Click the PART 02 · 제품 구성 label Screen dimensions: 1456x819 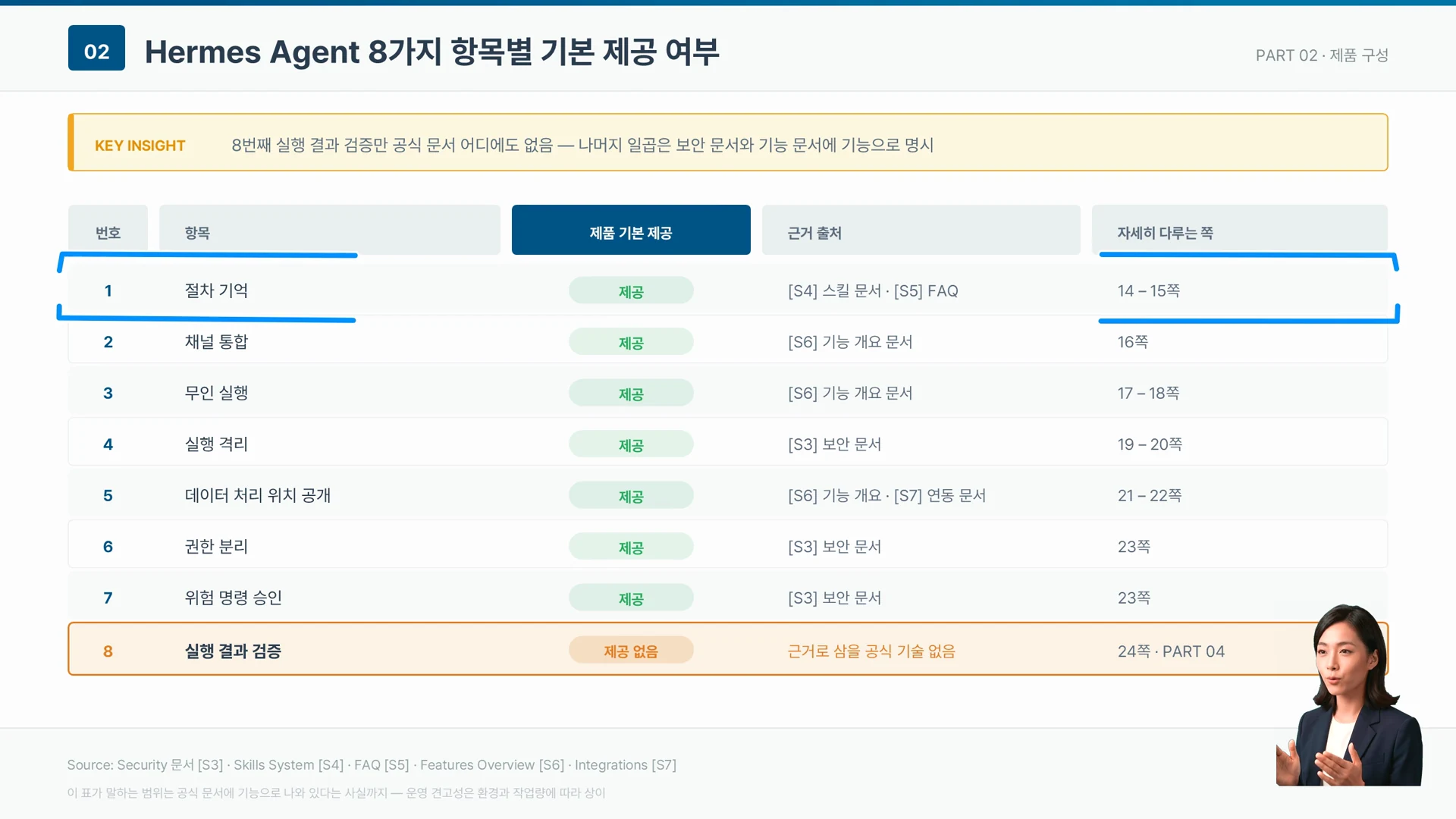click(x=1322, y=55)
